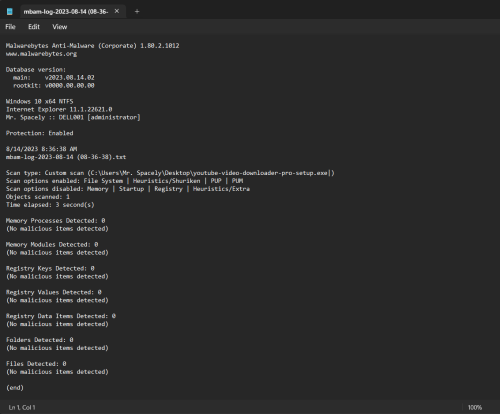Click the 'Registry Values Detected: 0' line
This screenshot has width=500, height=414.
click(54, 292)
